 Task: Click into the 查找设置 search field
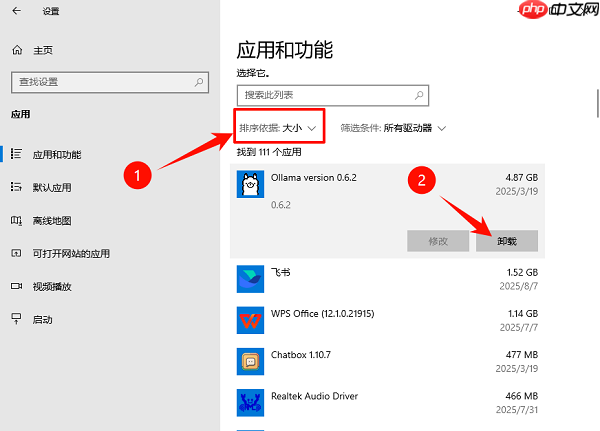pyautogui.click(x=110, y=82)
